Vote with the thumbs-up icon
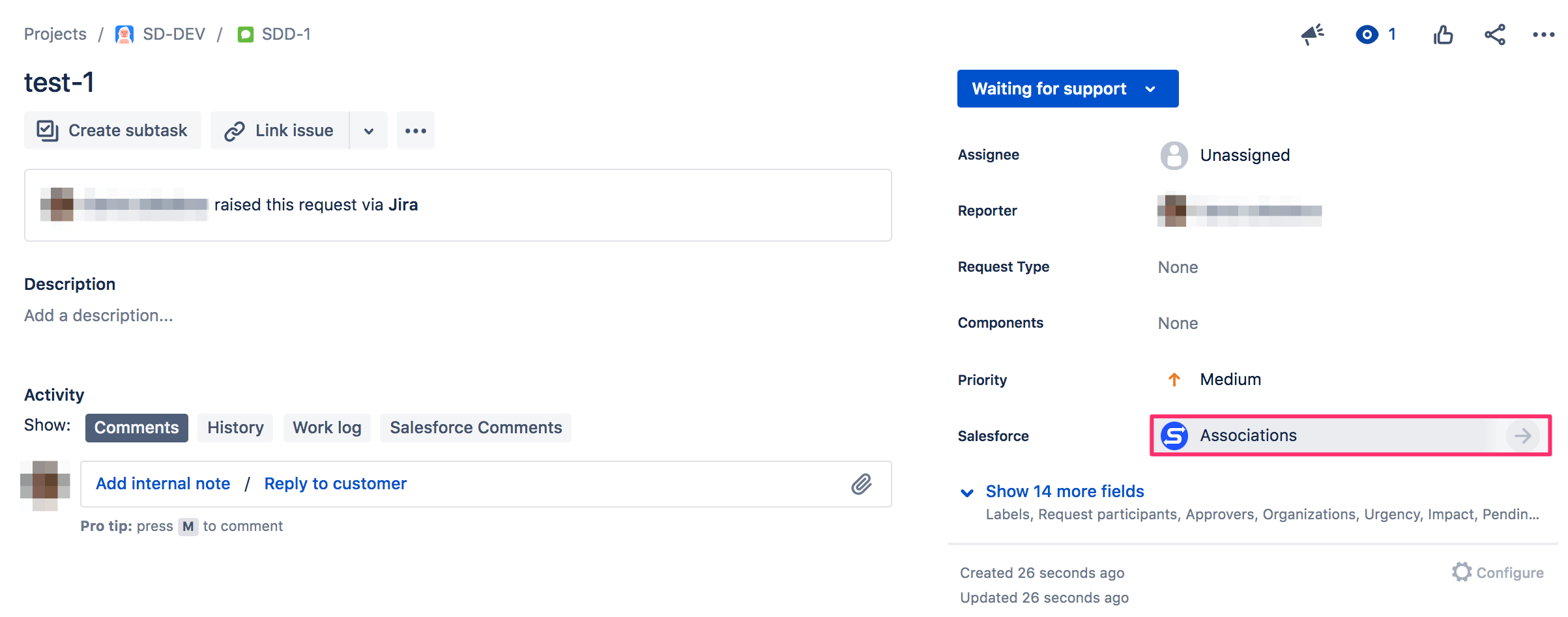 point(1443,35)
